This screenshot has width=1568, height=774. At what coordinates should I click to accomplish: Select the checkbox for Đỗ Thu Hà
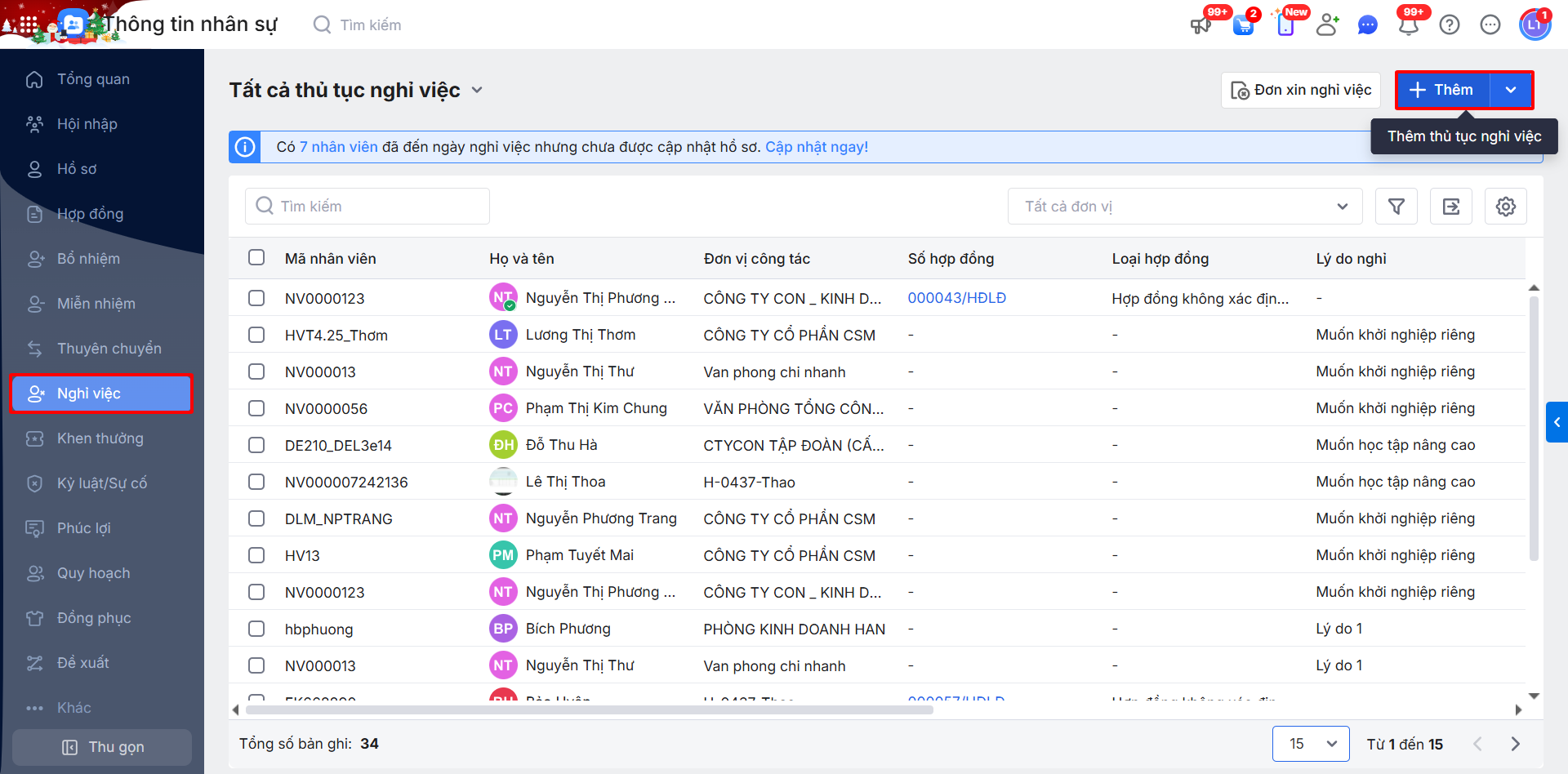click(x=256, y=445)
